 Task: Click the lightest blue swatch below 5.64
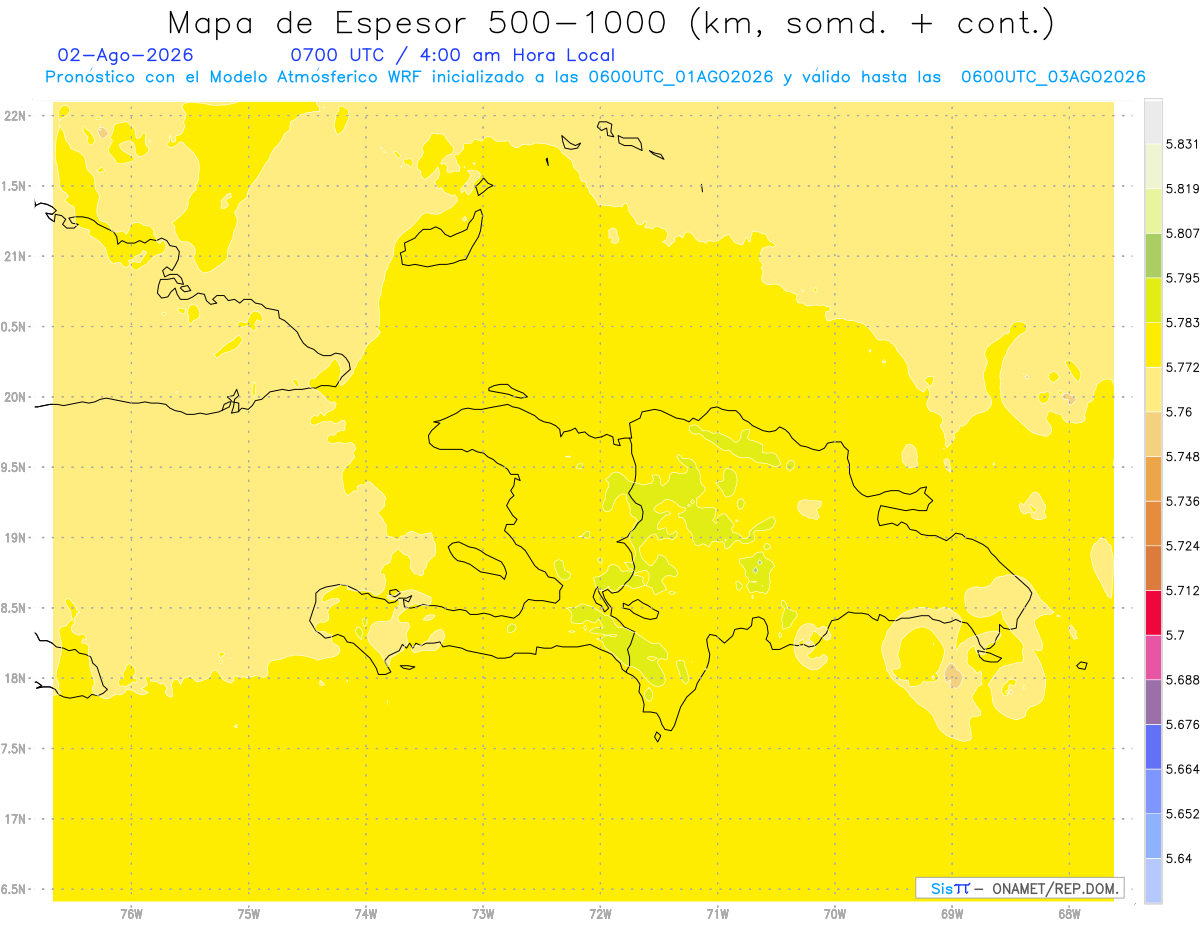click(1153, 880)
